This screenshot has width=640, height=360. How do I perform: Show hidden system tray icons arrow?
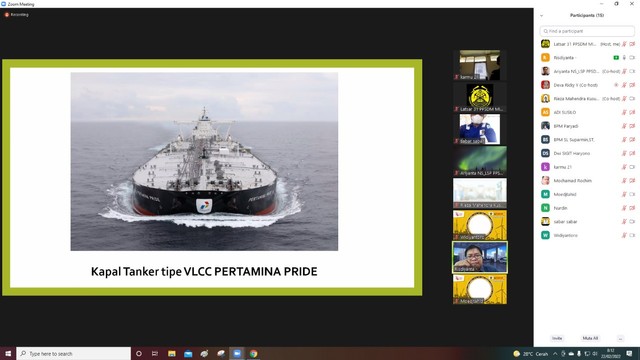555,354
